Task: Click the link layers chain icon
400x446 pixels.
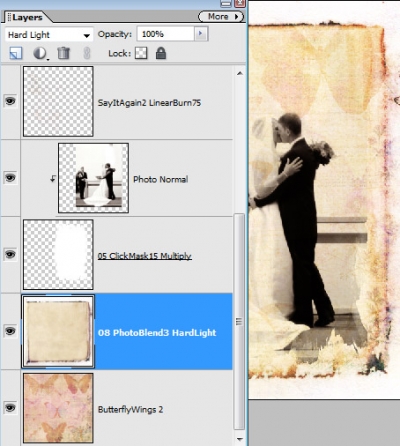Action: [87, 53]
